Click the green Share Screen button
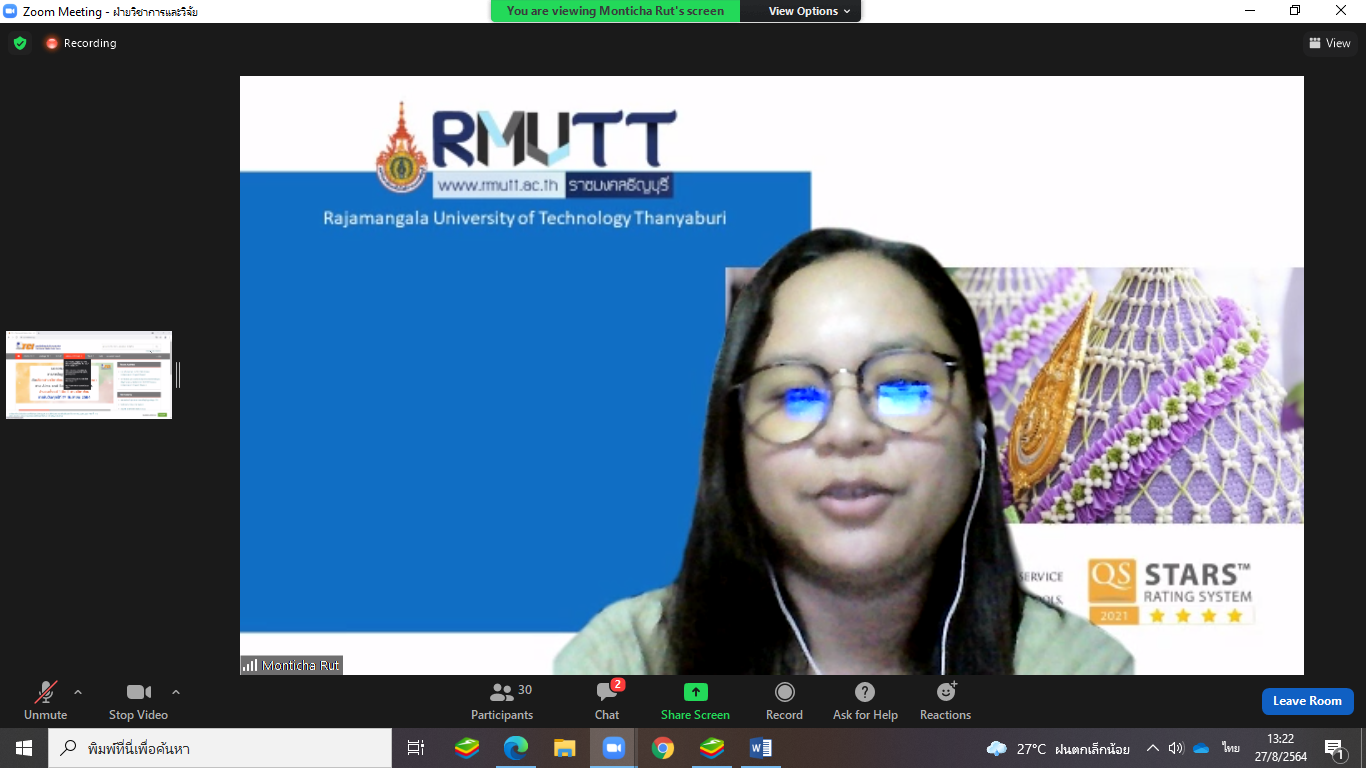The height and width of the screenshot is (768, 1366). (x=695, y=700)
